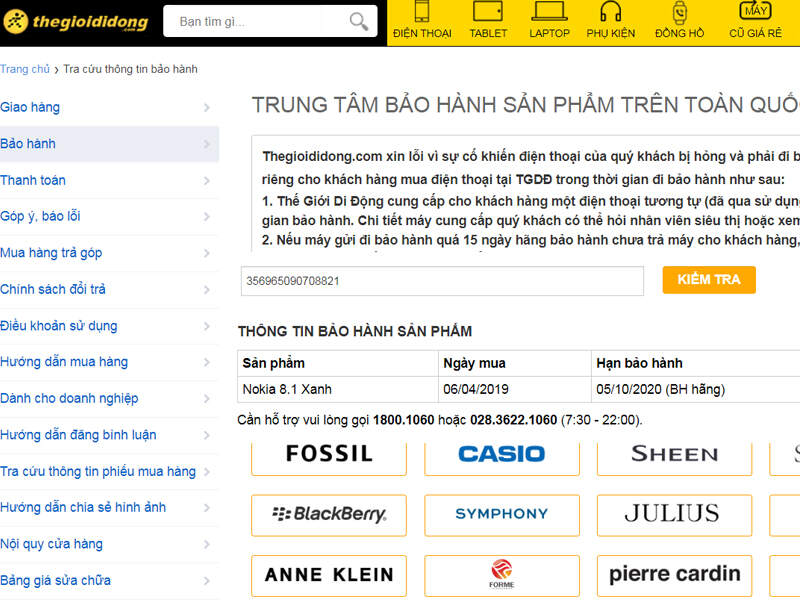
Task: Expand the Chính sách đổi trả arrow
Action: [206, 290]
